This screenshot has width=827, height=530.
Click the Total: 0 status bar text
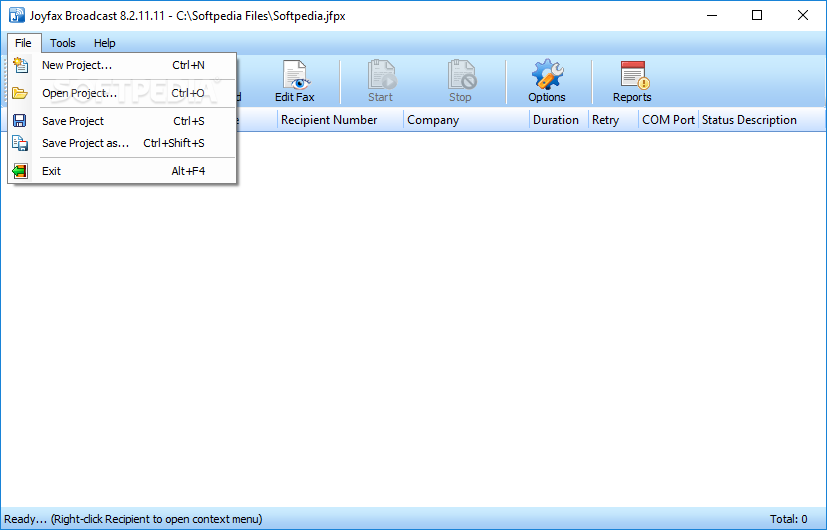click(788, 519)
